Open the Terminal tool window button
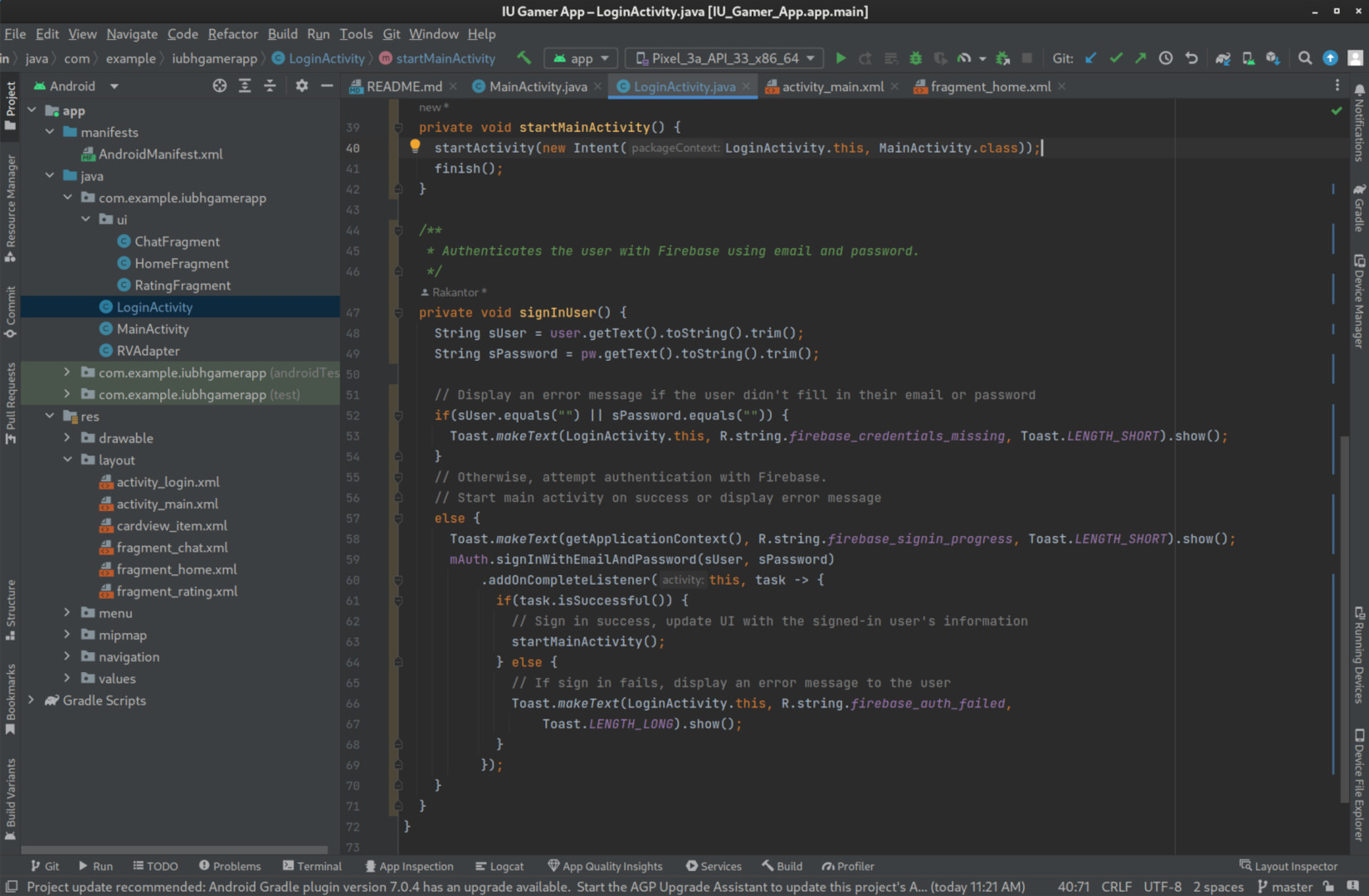1369x896 pixels. tap(312, 866)
